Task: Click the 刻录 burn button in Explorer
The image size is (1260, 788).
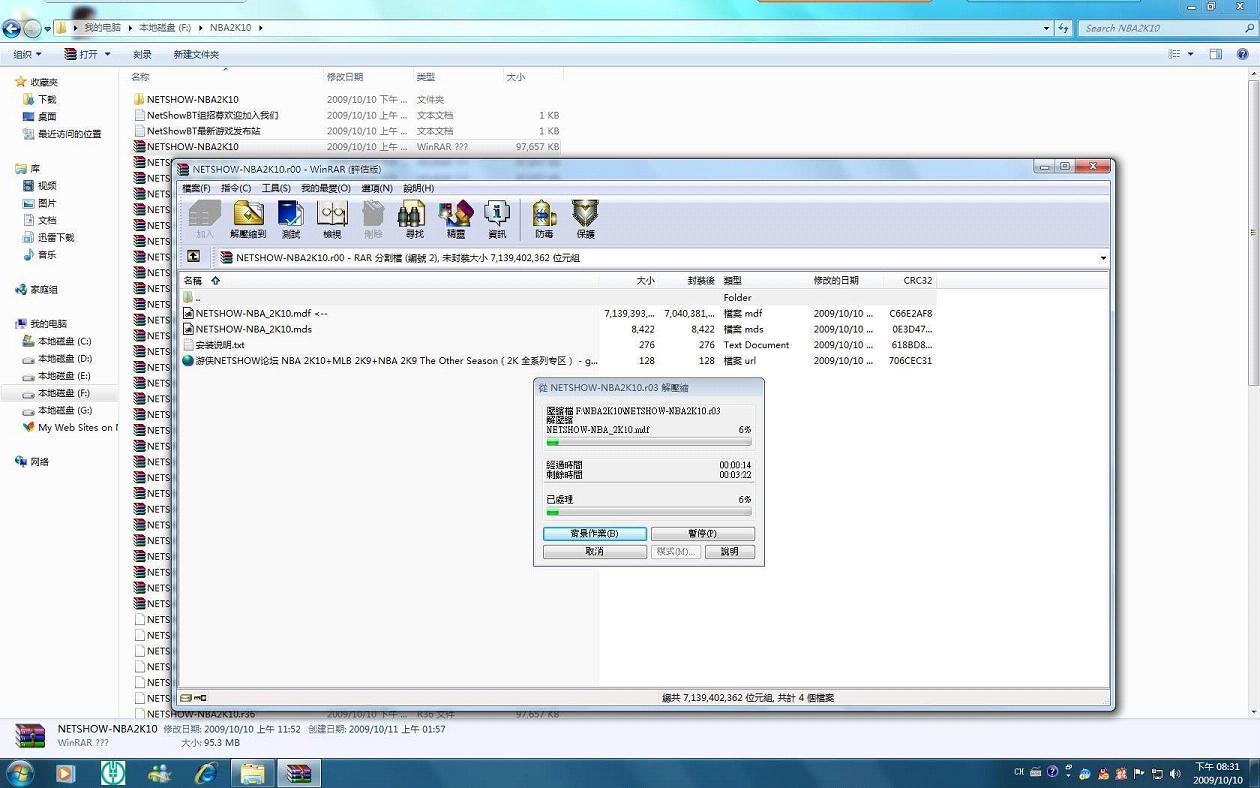Action: click(143, 54)
